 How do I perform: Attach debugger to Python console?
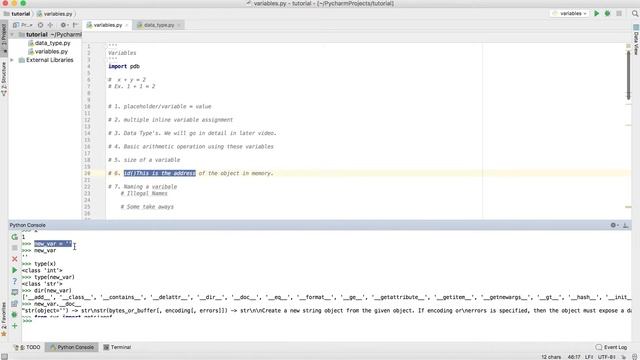point(15,315)
